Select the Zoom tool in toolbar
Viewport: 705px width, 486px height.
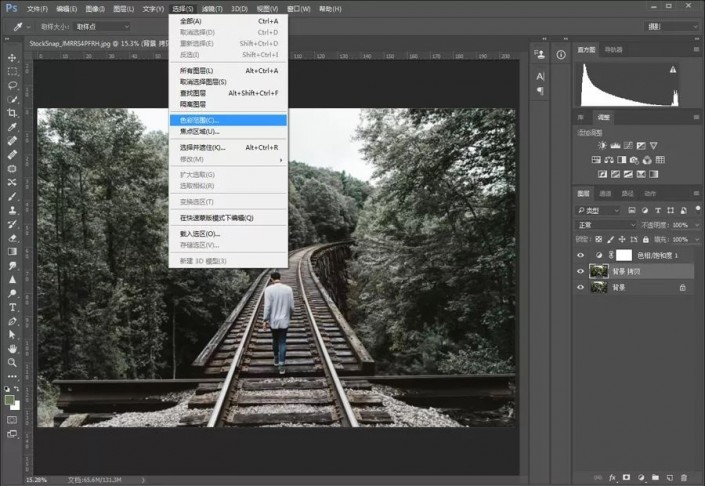pos(12,362)
